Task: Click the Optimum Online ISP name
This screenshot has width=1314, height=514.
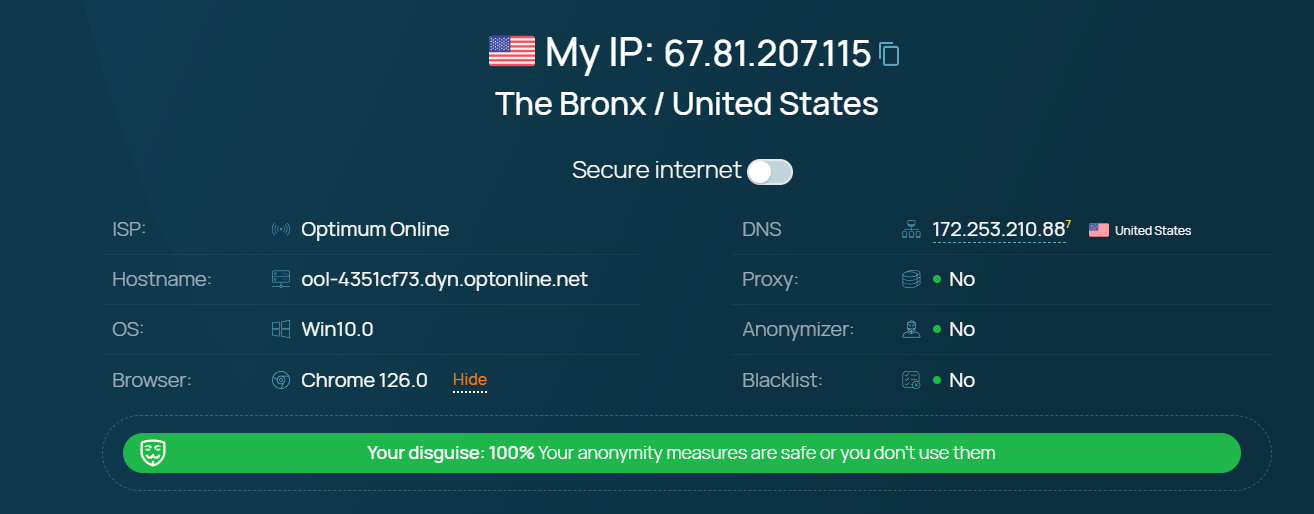Action: [x=375, y=230]
